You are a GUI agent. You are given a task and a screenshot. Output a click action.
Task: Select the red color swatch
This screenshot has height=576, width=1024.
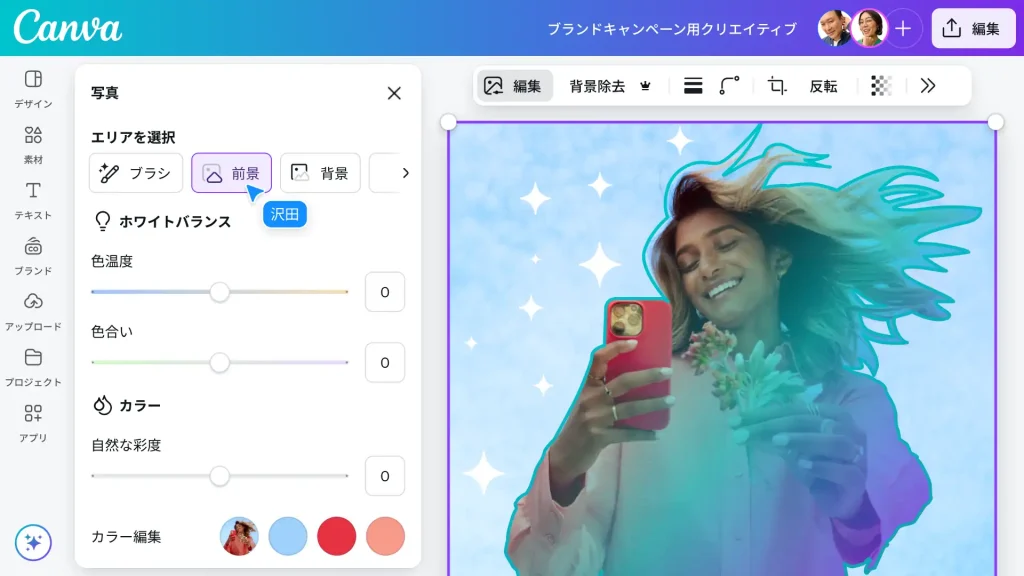click(x=337, y=536)
